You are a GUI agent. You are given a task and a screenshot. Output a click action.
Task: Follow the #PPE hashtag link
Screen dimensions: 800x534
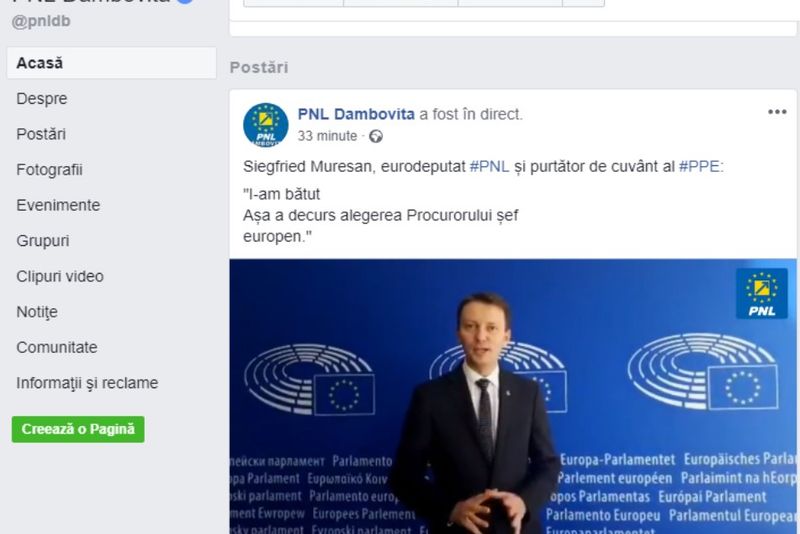click(699, 166)
